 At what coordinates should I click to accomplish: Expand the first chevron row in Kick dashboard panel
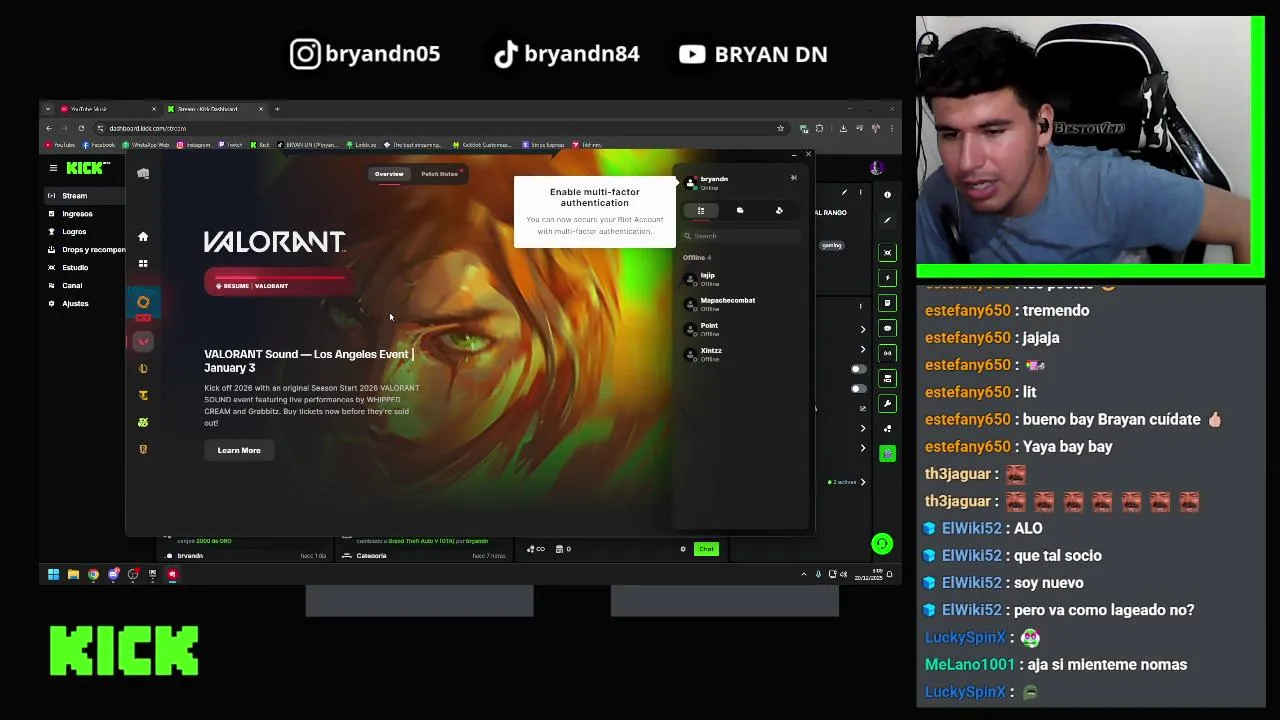pos(863,329)
